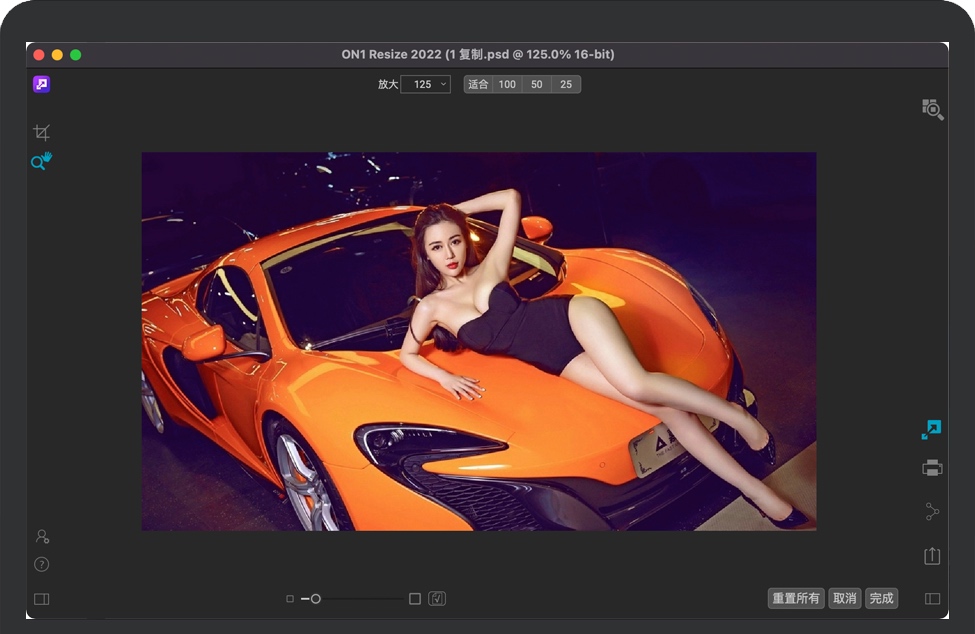Click the small thumbnail size icon
Viewport: 975px width, 634px height.
point(290,599)
